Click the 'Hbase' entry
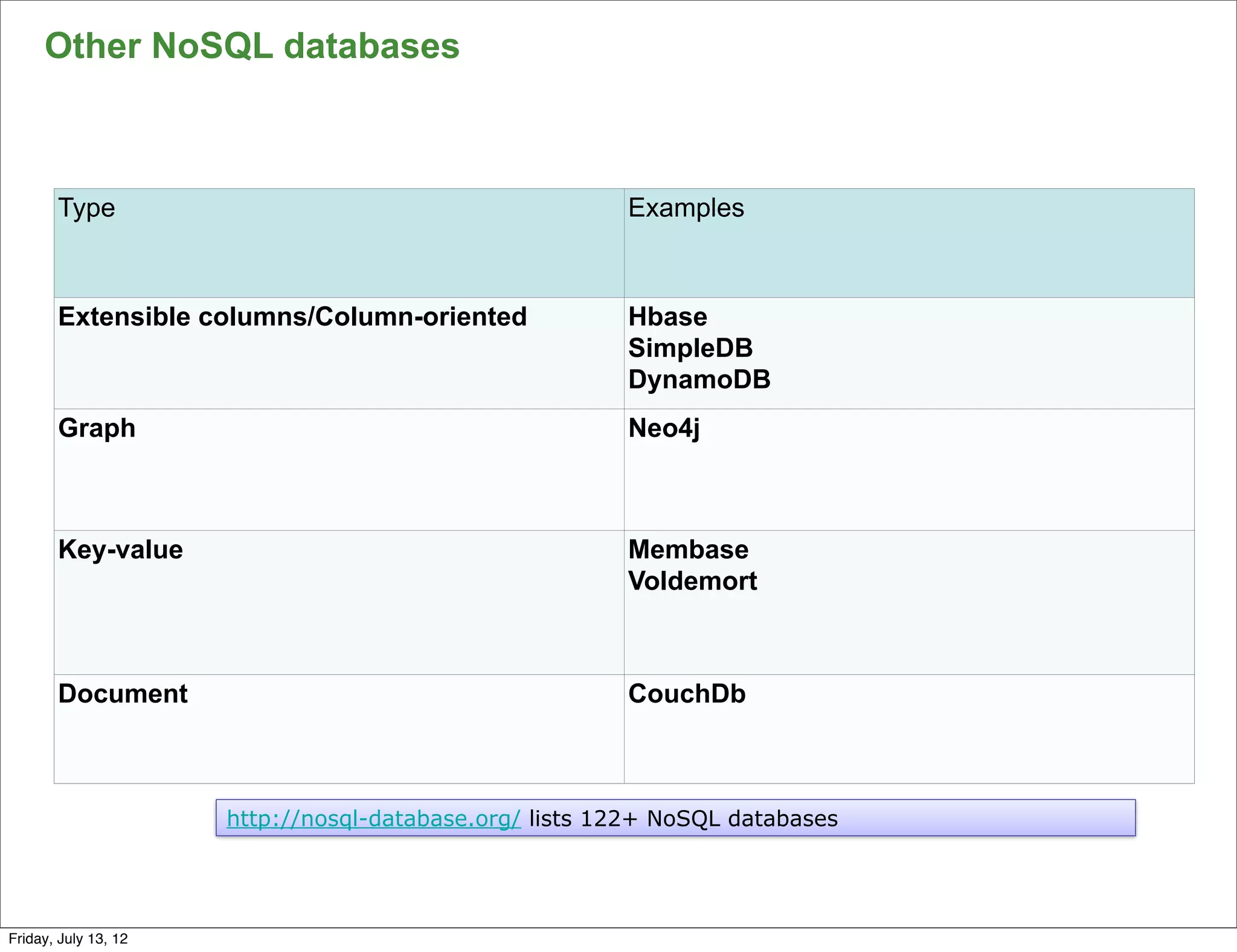This screenshot has width=1237, height=952. coord(667,317)
